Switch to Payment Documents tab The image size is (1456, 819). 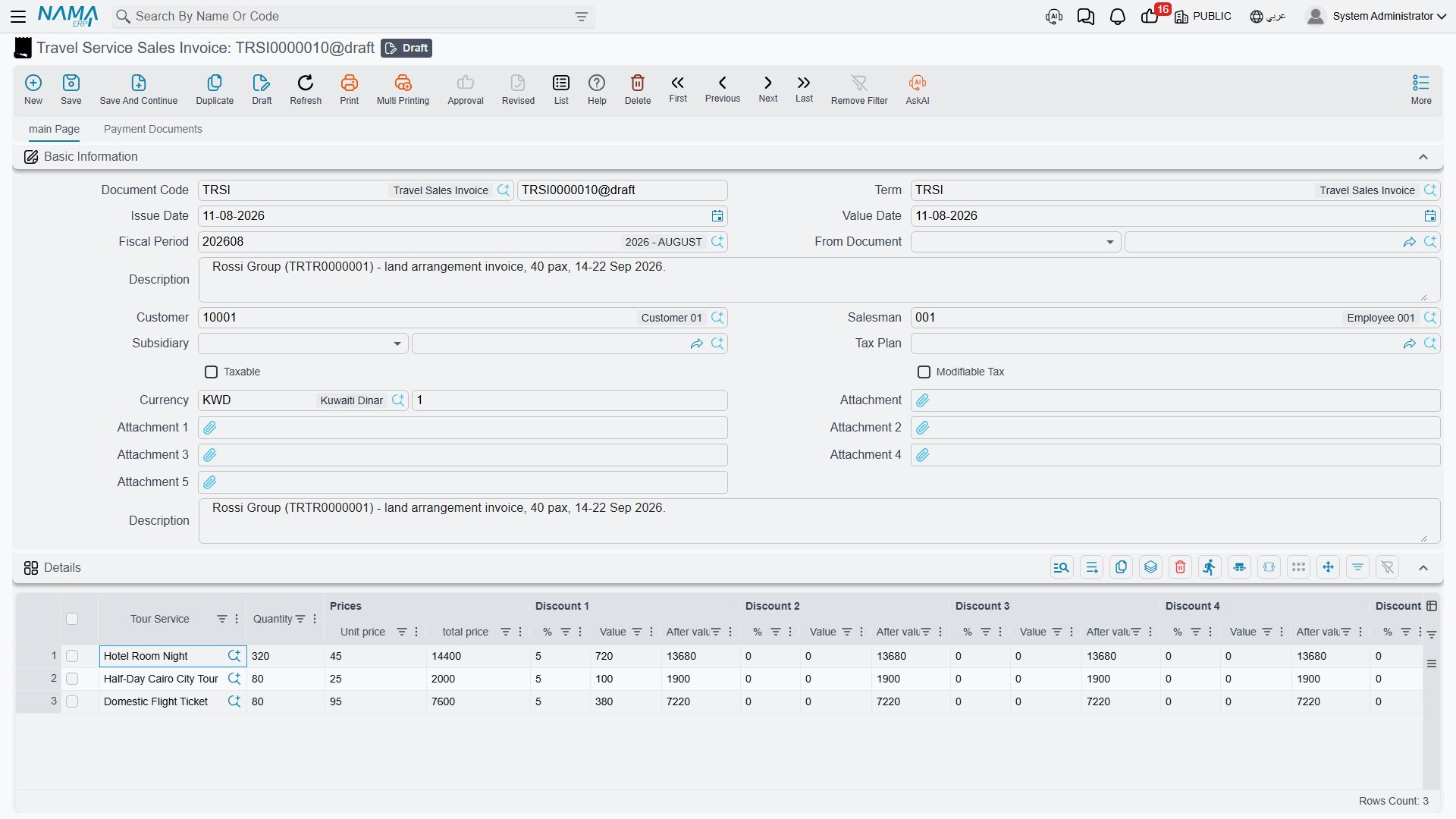153,129
